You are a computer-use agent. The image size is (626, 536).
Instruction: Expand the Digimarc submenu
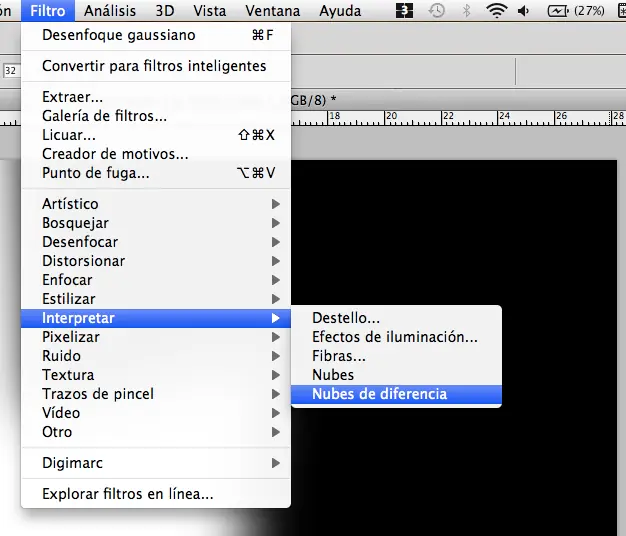pos(156,463)
